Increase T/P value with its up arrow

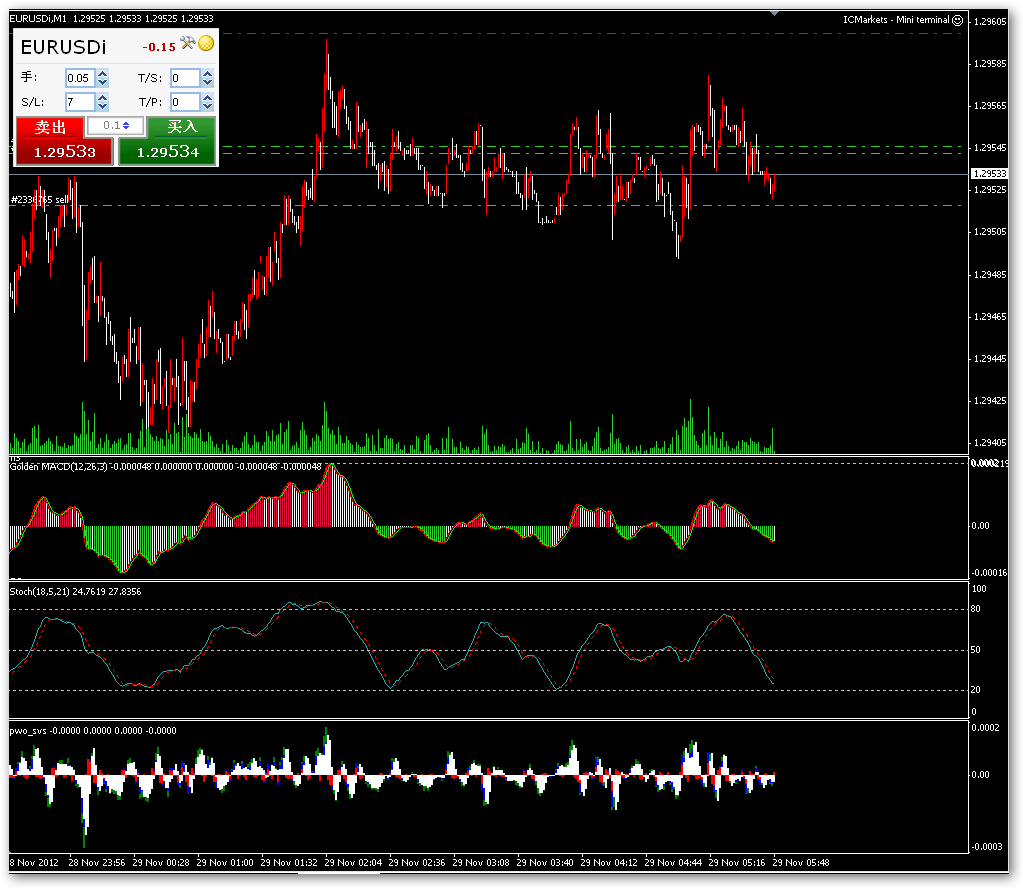pos(207,98)
